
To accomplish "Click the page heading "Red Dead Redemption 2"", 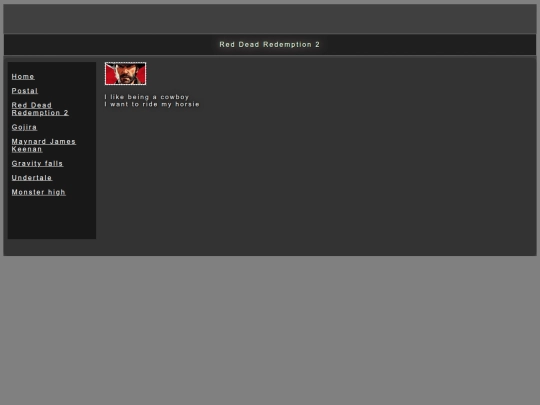I will pos(270,44).
